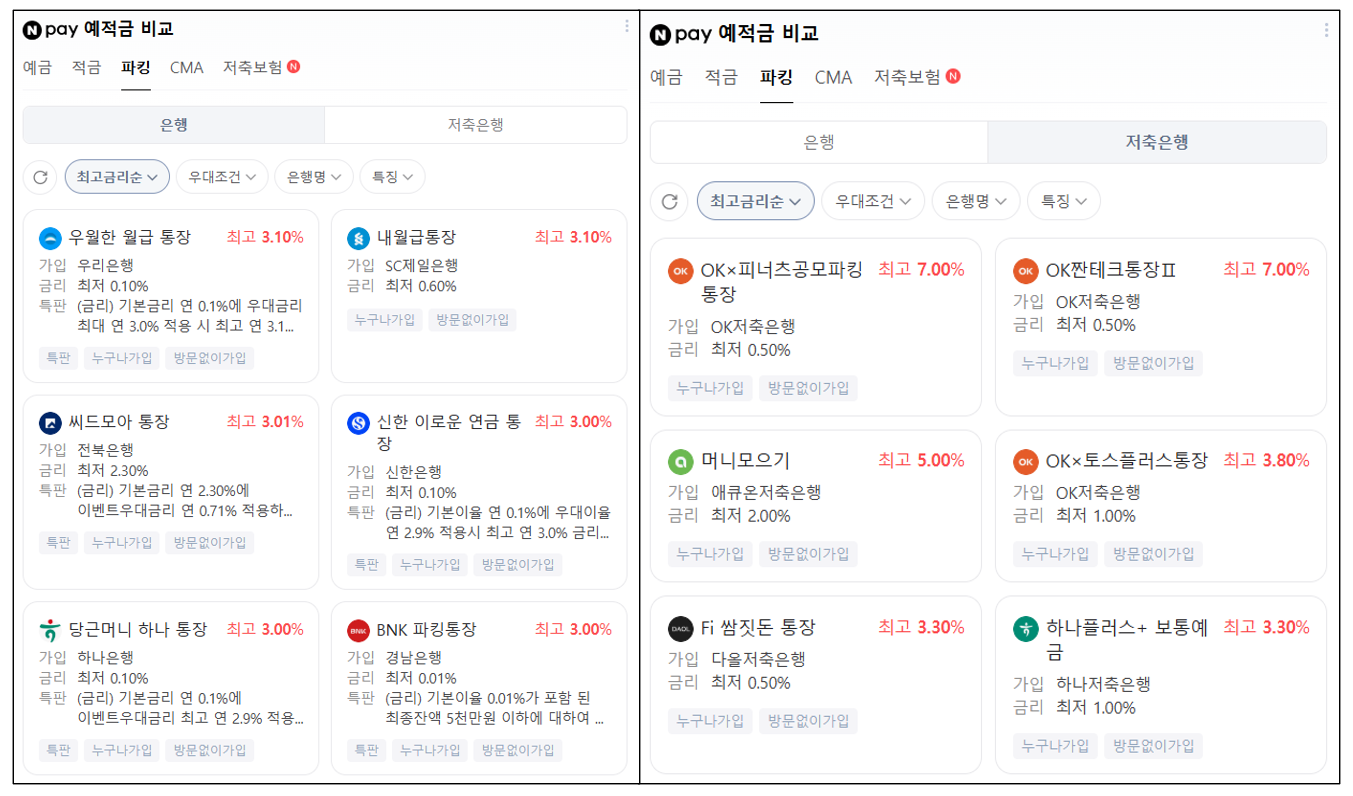This screenshot has width=1353, height=796.
Task: Select 저축은행 segment in the 저축은행 listing panel
Action: (x=1157, y=142)
